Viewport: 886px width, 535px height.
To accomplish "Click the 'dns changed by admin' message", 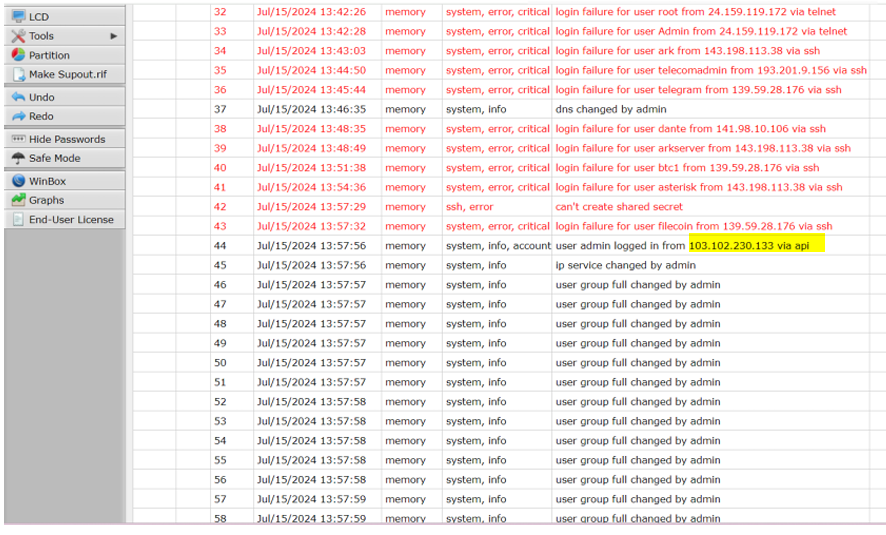I will [611, 109].
